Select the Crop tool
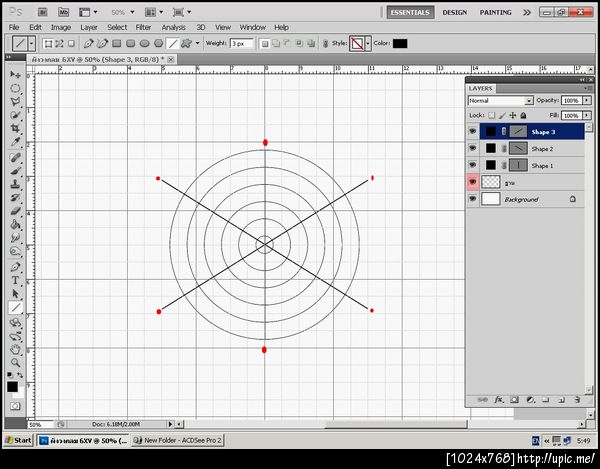600x469 pixels. (15, 129)
